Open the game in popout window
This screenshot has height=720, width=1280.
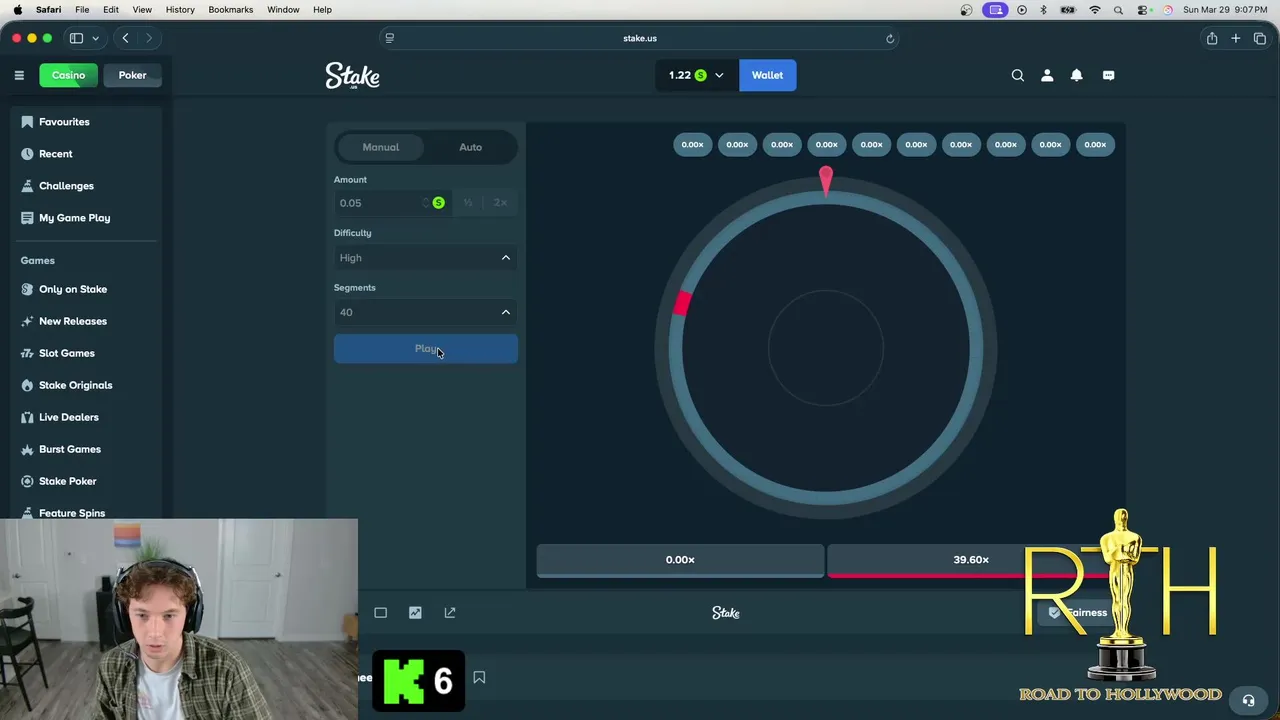(x=450, y=612)
